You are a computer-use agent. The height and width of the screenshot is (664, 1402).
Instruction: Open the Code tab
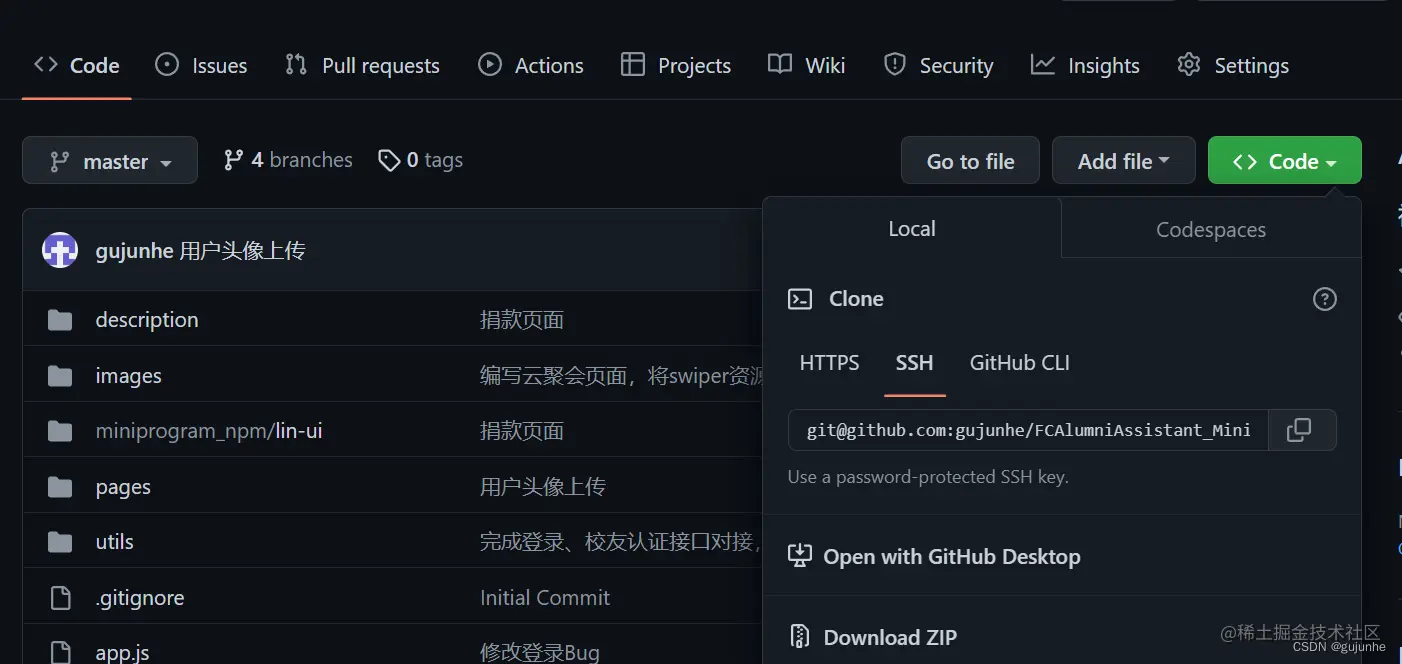click(76, 65)
